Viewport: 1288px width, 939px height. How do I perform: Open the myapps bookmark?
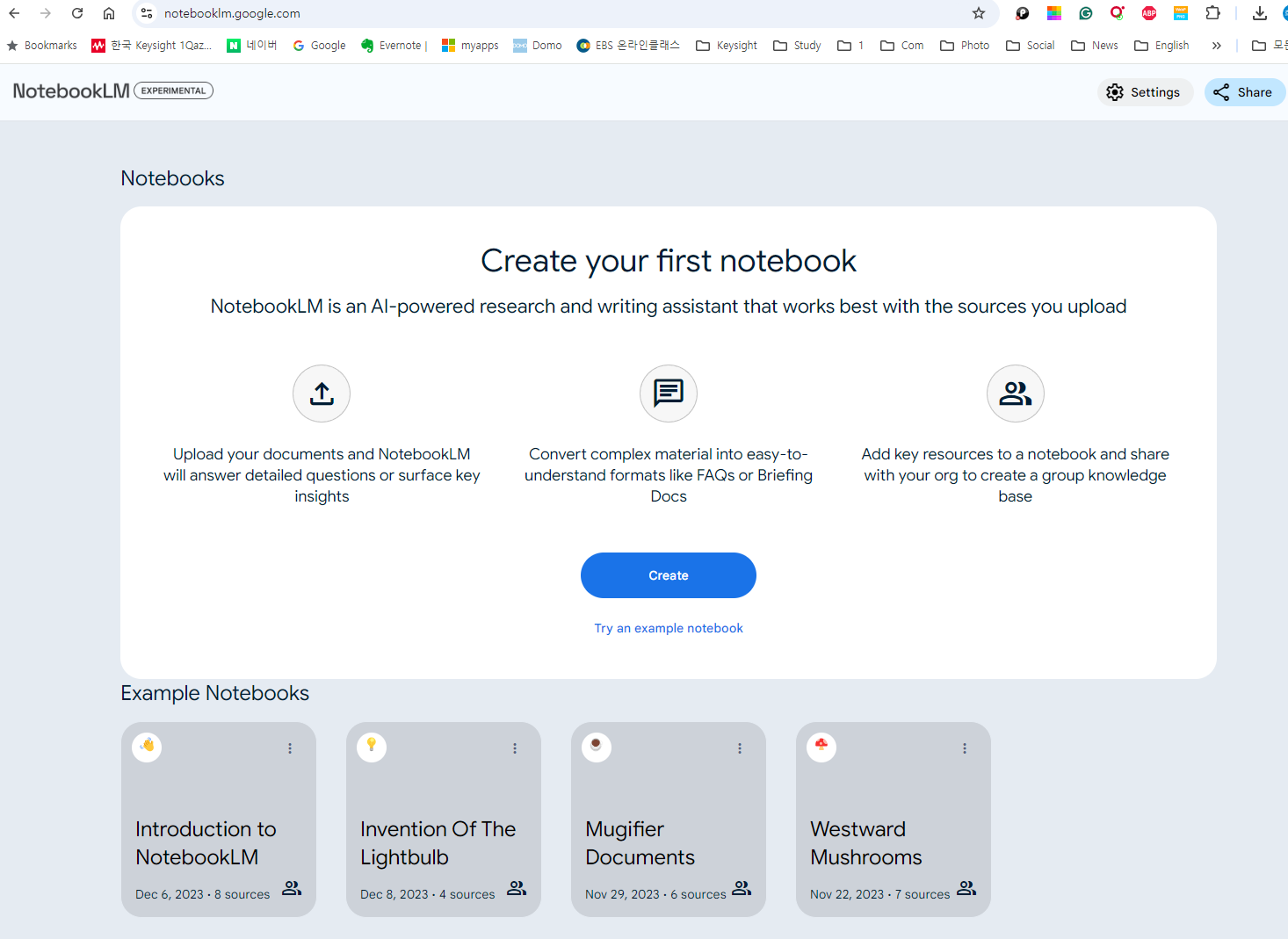[470, 46]
